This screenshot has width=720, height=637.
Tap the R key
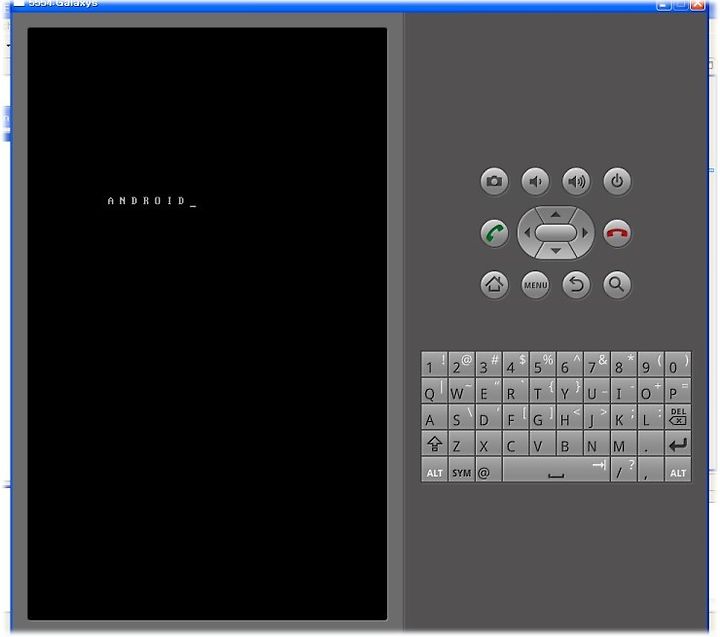click(x=515, y=390)
